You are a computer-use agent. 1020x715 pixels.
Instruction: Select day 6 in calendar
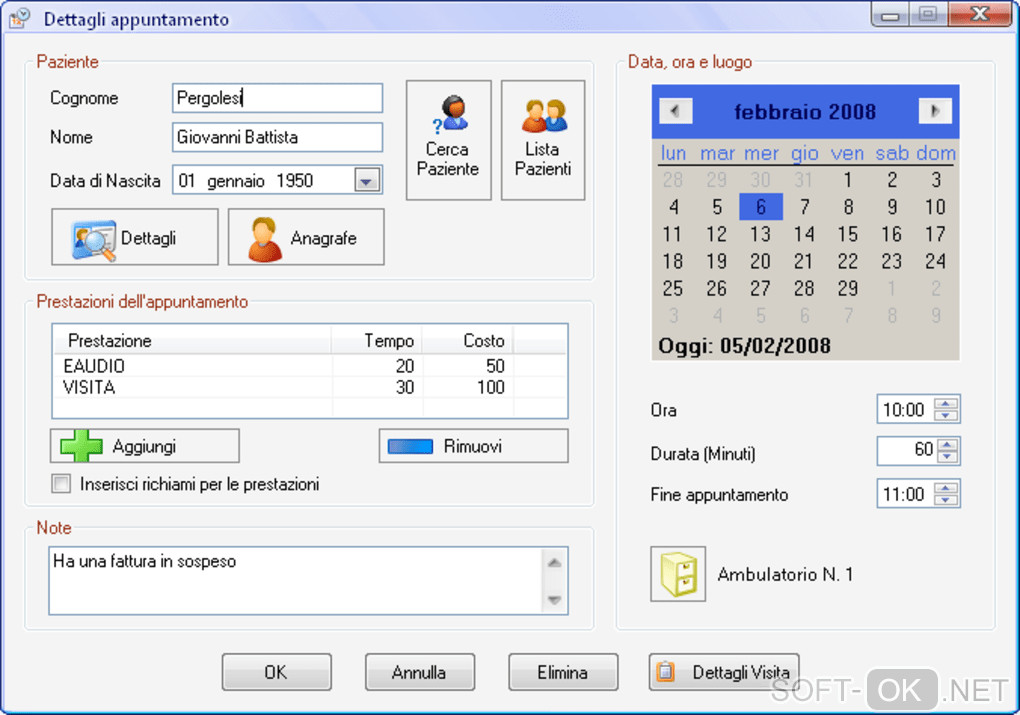[760, 207]
